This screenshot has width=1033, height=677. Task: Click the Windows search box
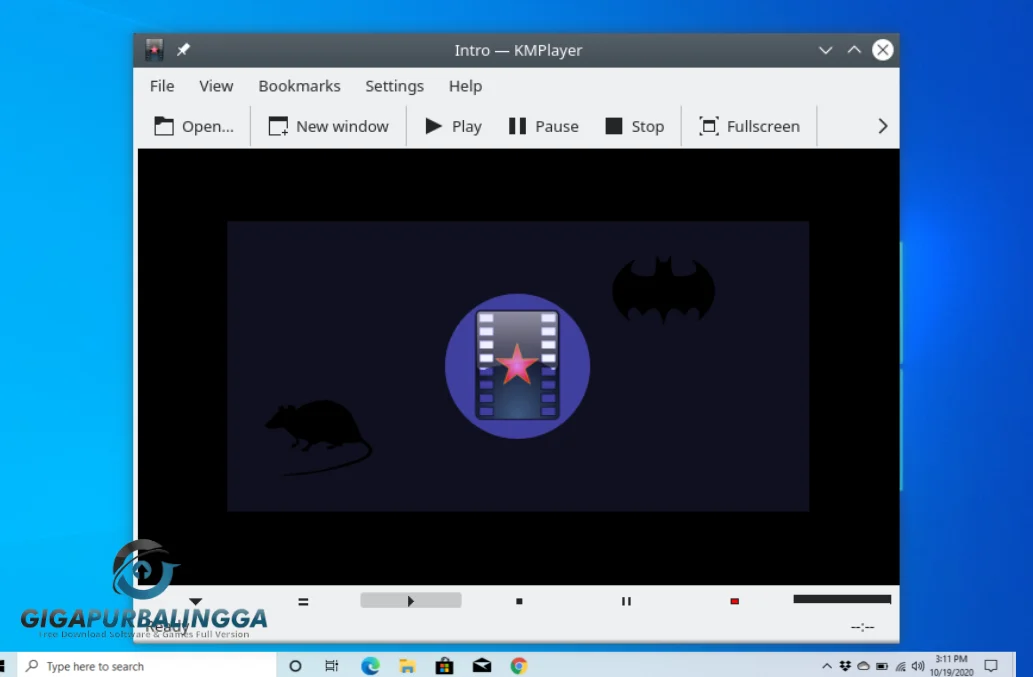146,666
